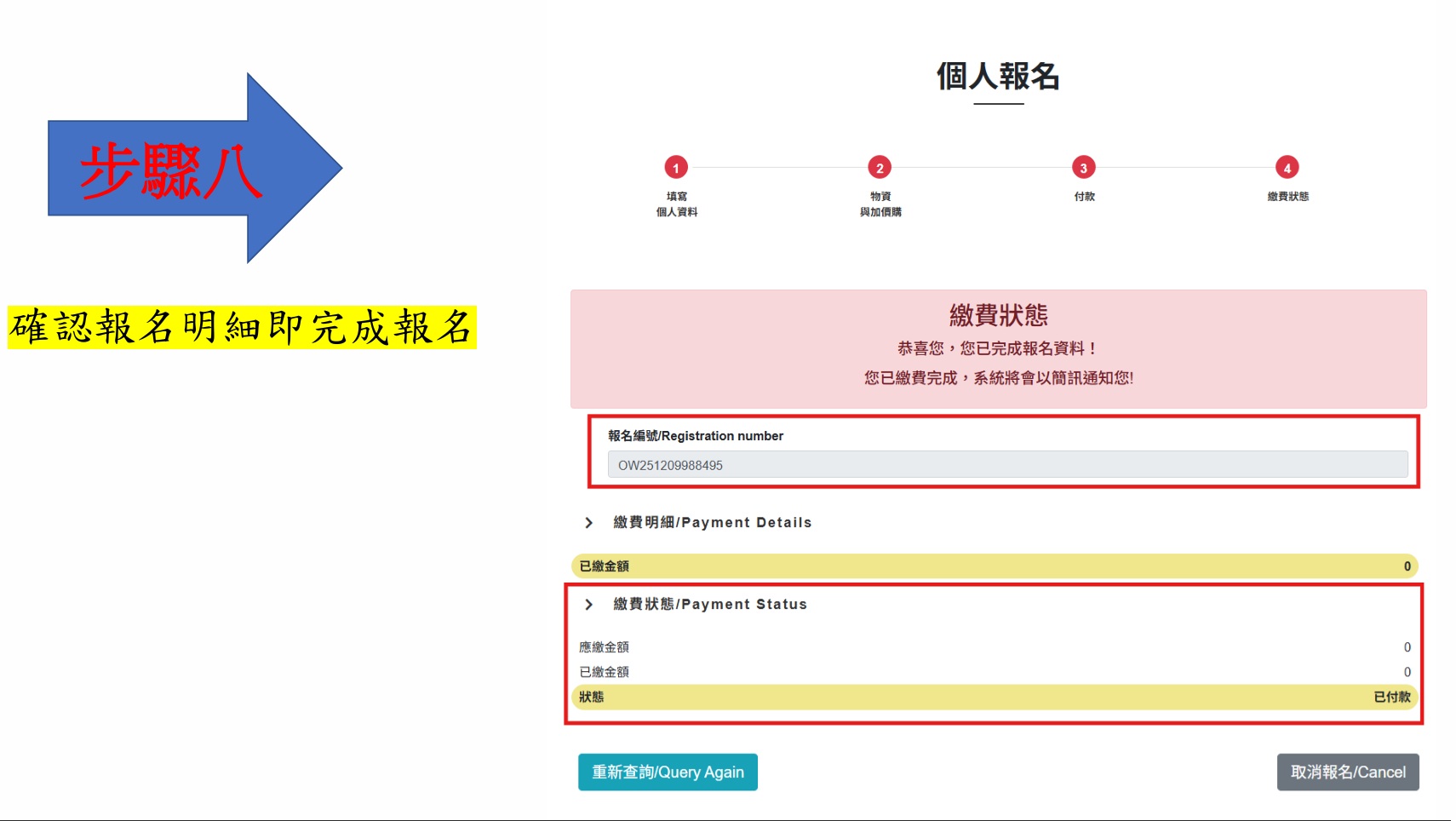This screenshot has height=821, width=1456.
Task: Click the 個人報名 page title
Action: point(998,77)
